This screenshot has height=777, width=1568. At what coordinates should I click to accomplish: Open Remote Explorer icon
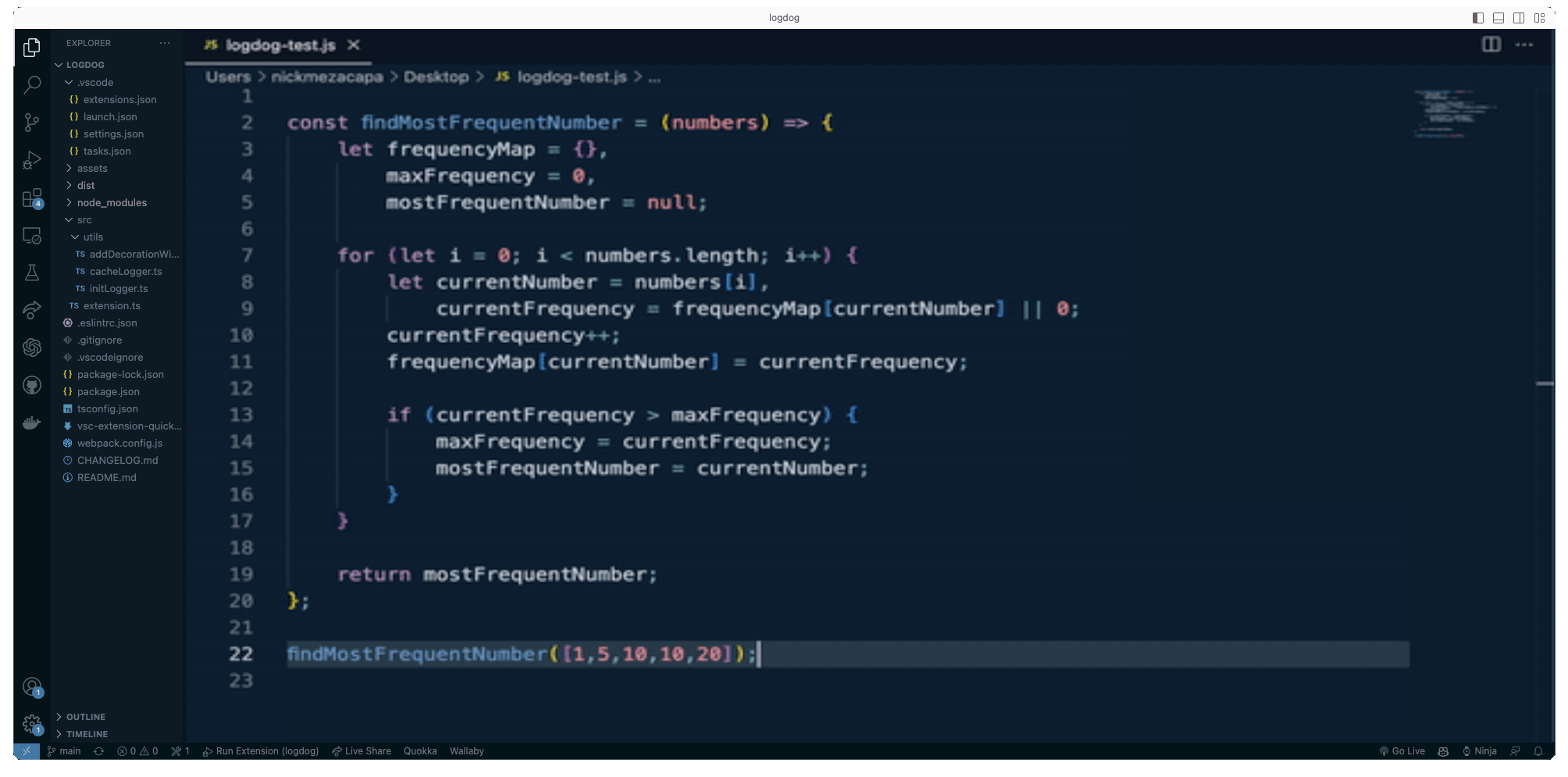pos(32,235)
